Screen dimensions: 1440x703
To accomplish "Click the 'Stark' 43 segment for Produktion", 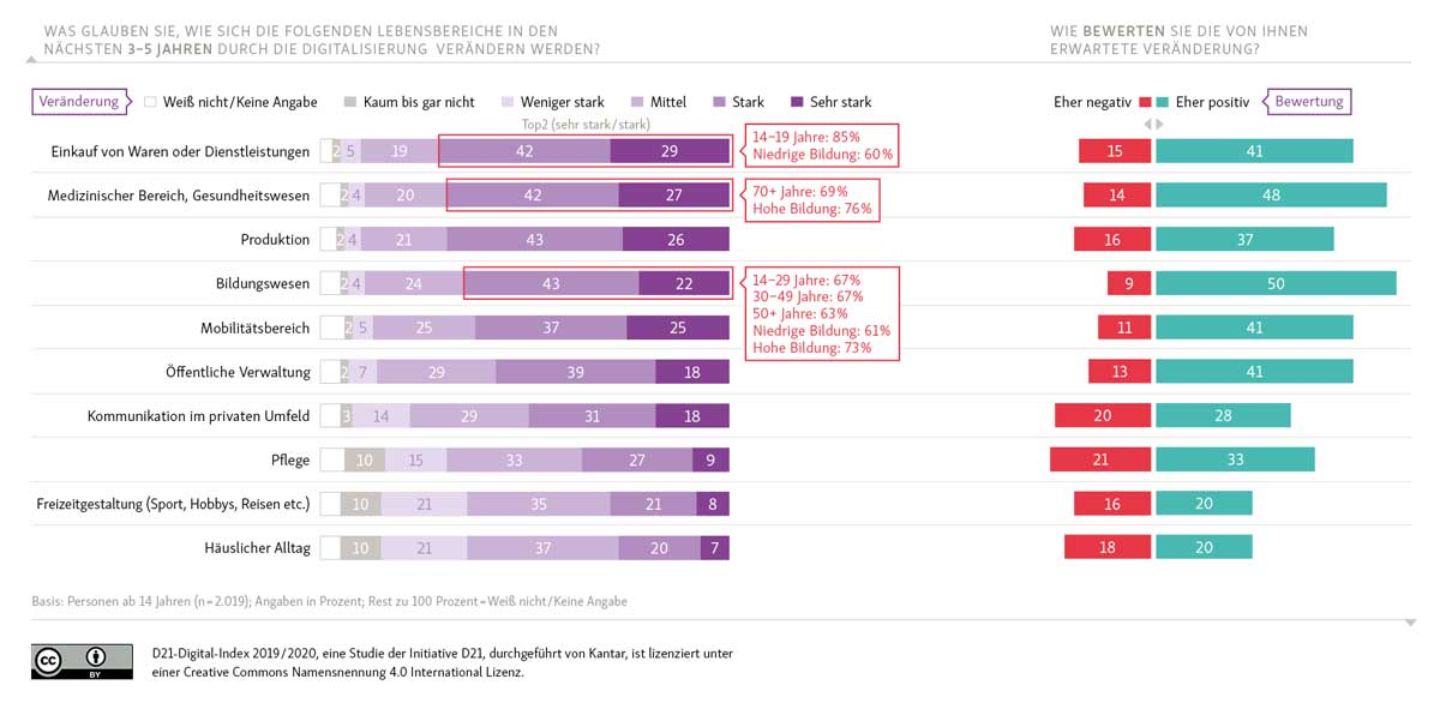I will pos(534,239).
